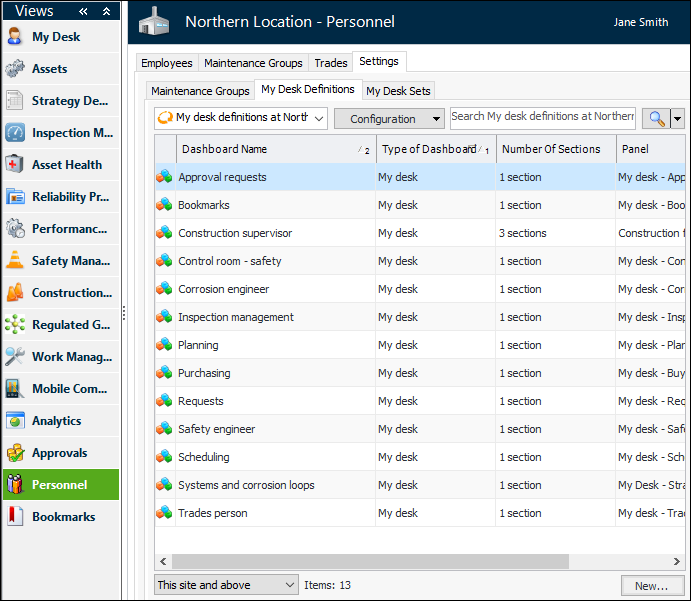Collapse the Views panel with double chevron up

pyautogui.click(x=107, y=11)
